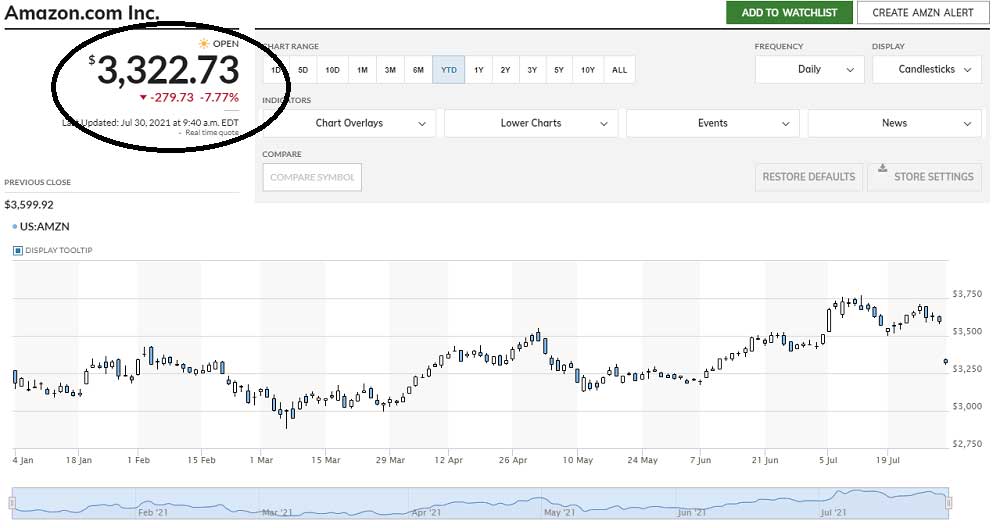Click the previous close value $3,599.92
The height and width of the screenshot is (528, 1000).
(x=29, y=205)
